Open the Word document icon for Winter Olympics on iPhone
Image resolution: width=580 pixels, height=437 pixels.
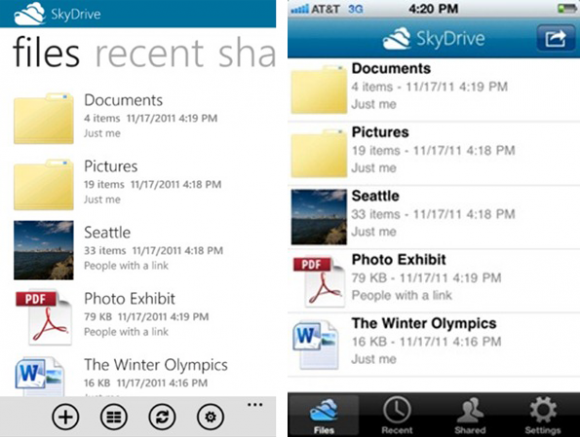316,345
